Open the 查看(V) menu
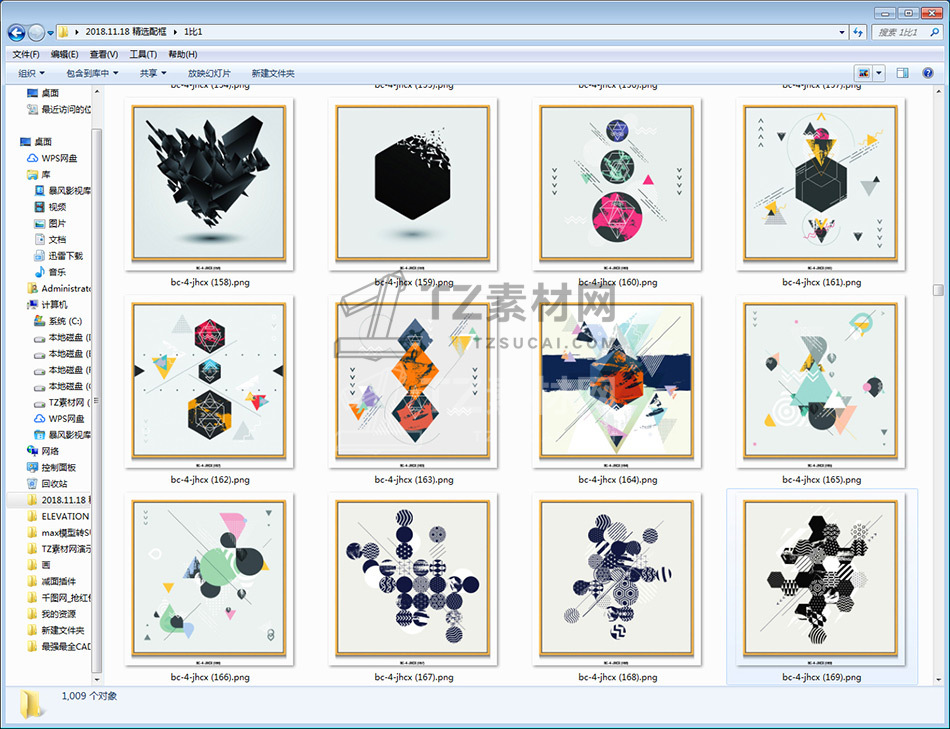 tap(104, 54)
